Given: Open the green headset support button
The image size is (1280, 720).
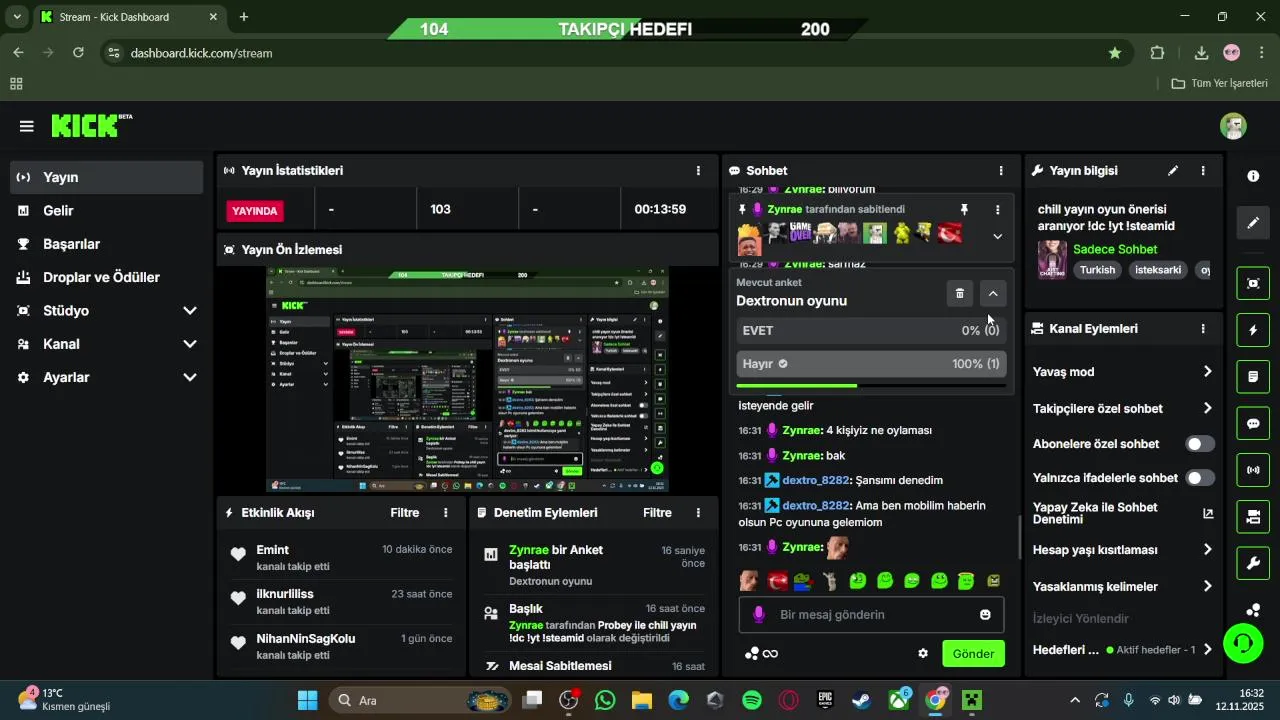Looking at the screenshot, I should [x=1243, y=643].
